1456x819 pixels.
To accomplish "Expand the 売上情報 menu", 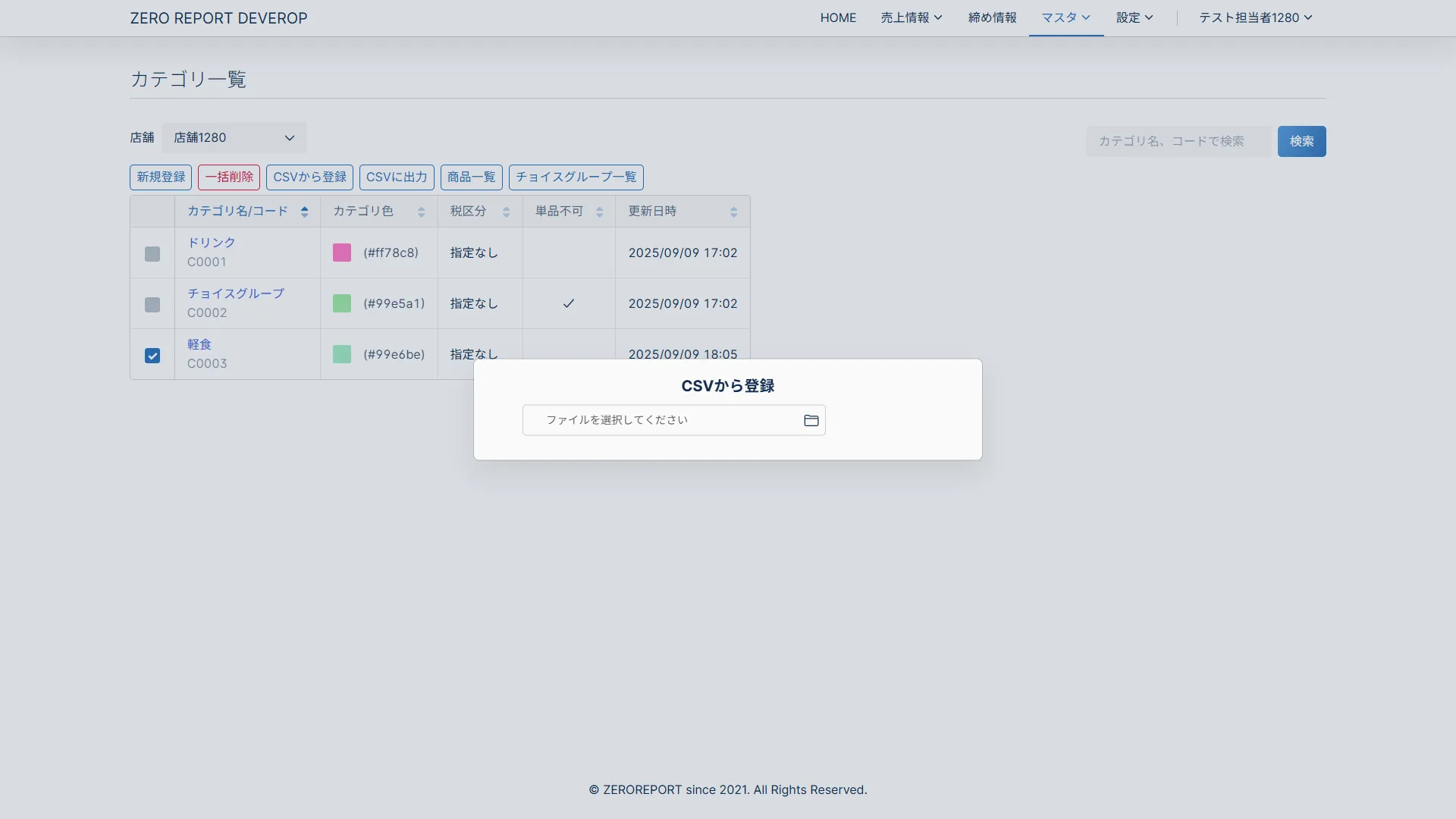I will [x=911, y=17].
